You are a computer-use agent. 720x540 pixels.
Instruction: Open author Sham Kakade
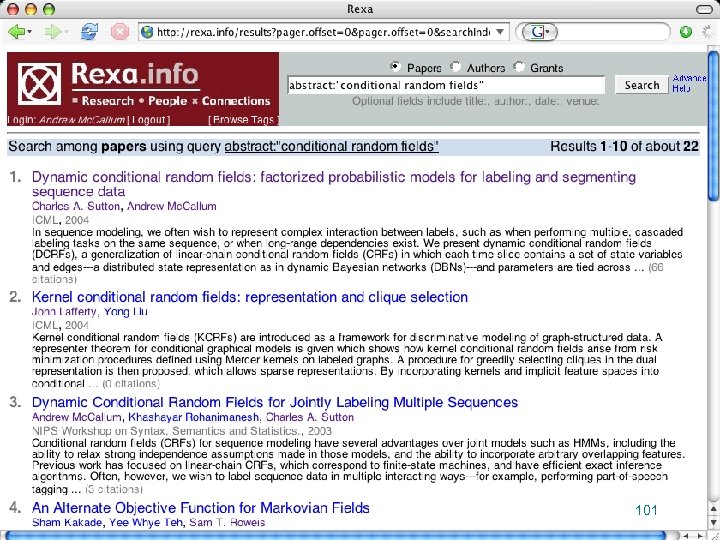coord(65,523)
